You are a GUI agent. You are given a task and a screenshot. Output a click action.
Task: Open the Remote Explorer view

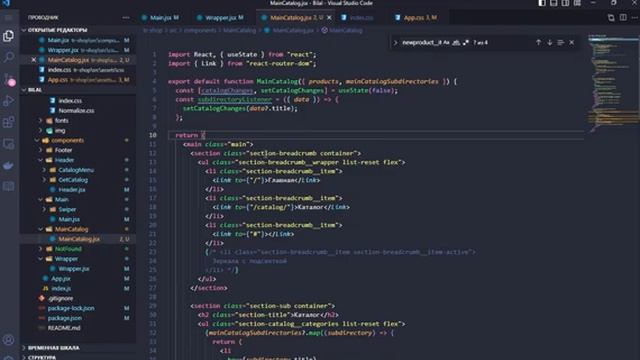8,144
